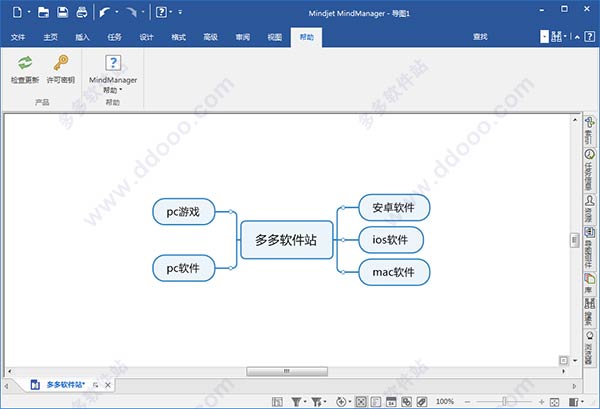Open the 文件 file menu

pos(18,37)
